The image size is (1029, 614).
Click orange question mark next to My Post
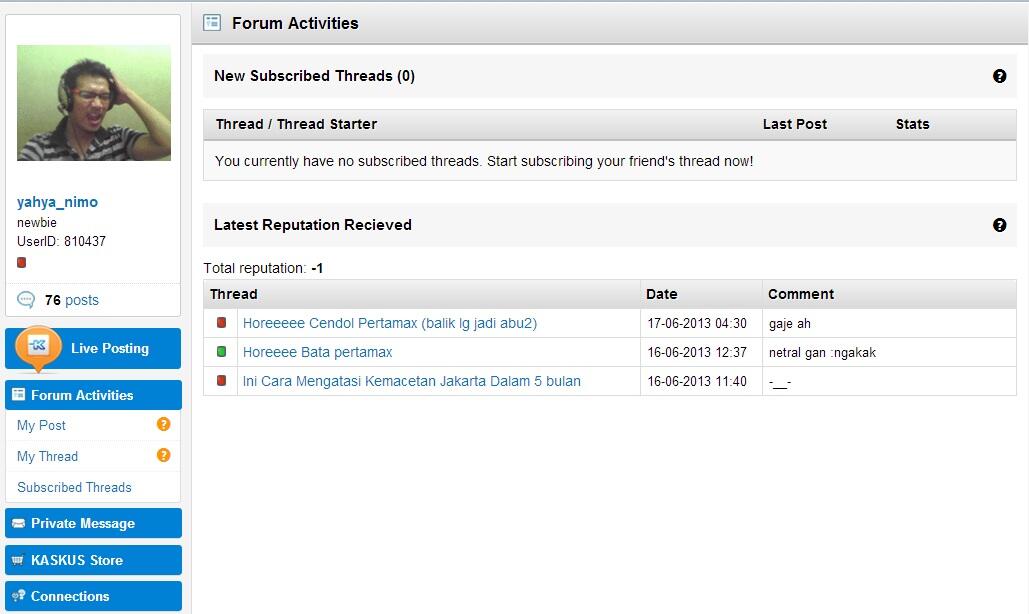click(163, 424)
